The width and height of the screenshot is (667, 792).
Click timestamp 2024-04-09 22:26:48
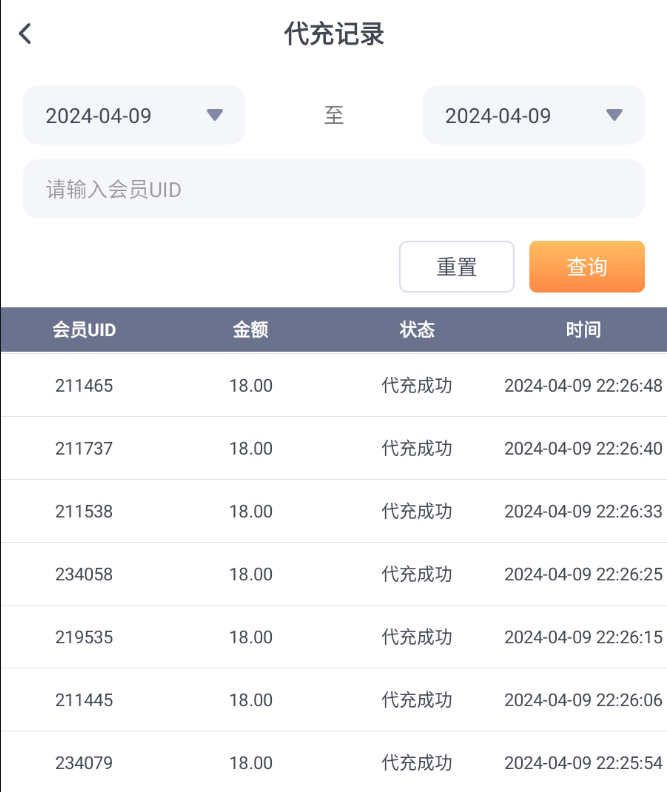coord(583,386)
